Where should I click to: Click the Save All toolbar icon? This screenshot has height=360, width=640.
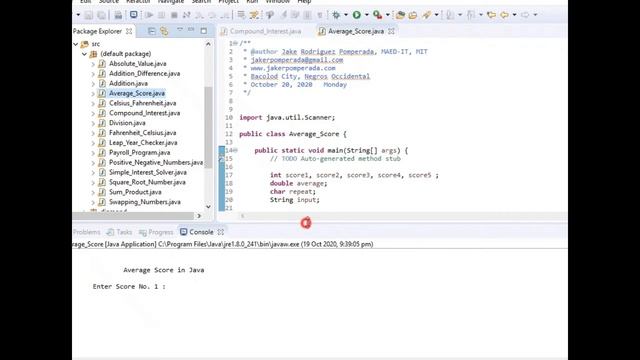click(101, 15)
